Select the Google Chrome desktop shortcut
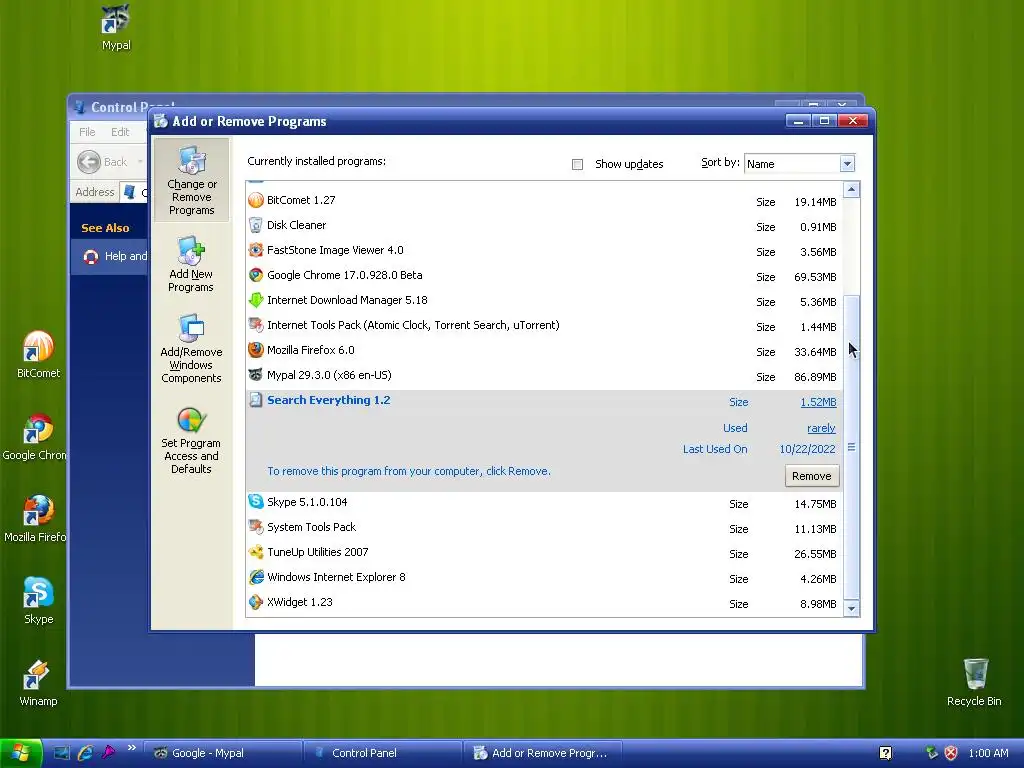Screen dimensions: 1024x768 36,436
